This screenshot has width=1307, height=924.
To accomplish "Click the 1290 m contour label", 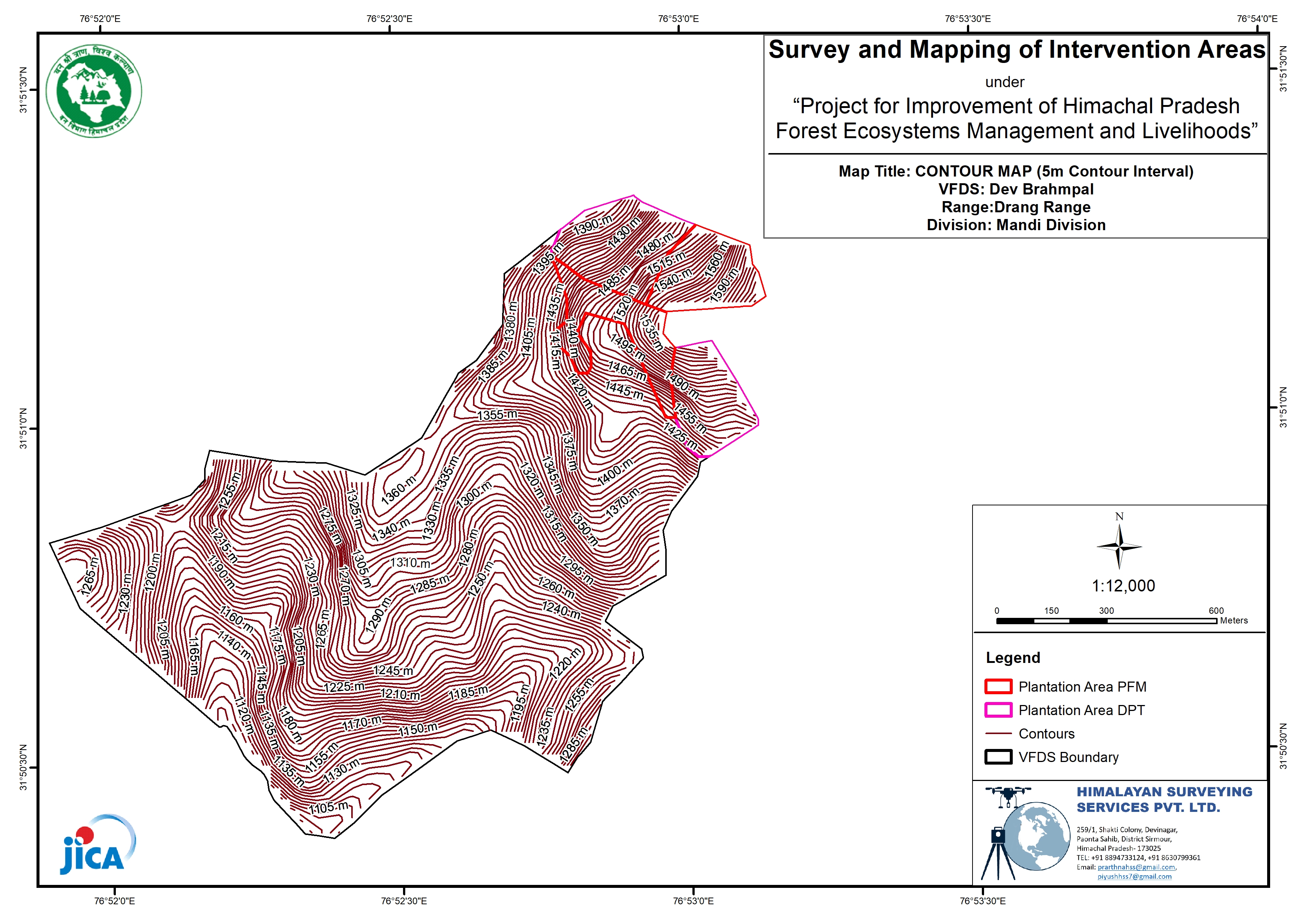I will [378, 615].
